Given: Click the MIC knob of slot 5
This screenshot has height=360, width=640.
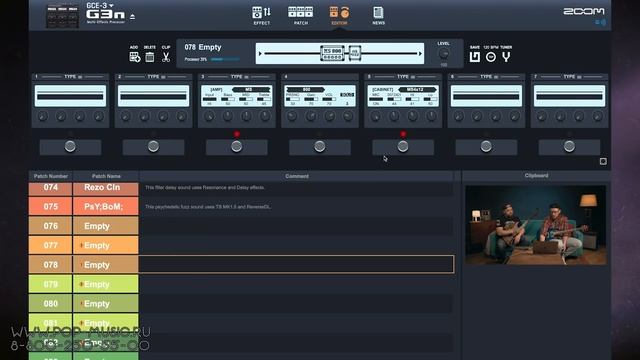Looking at the screenshot, I should pos(376,116).
